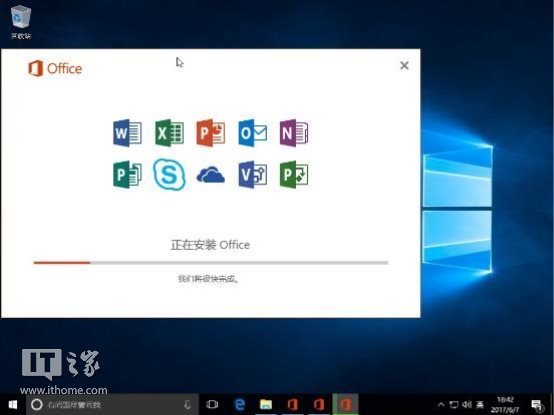Open Task View from the taskbar
The height and width of the screenshot is (415, 554).
click(212, 404)
